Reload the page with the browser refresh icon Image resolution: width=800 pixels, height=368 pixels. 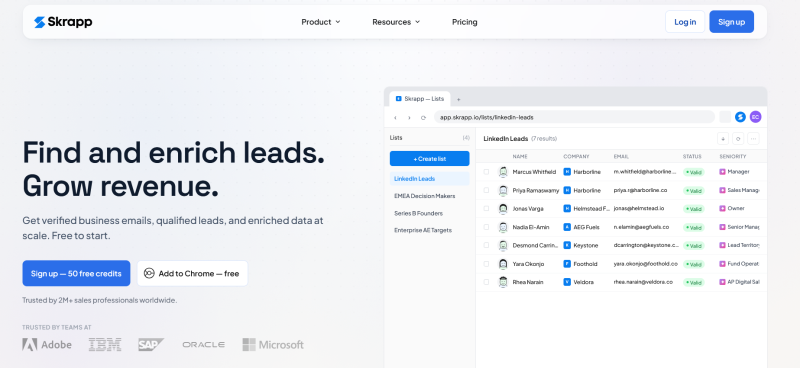(423, 117)
